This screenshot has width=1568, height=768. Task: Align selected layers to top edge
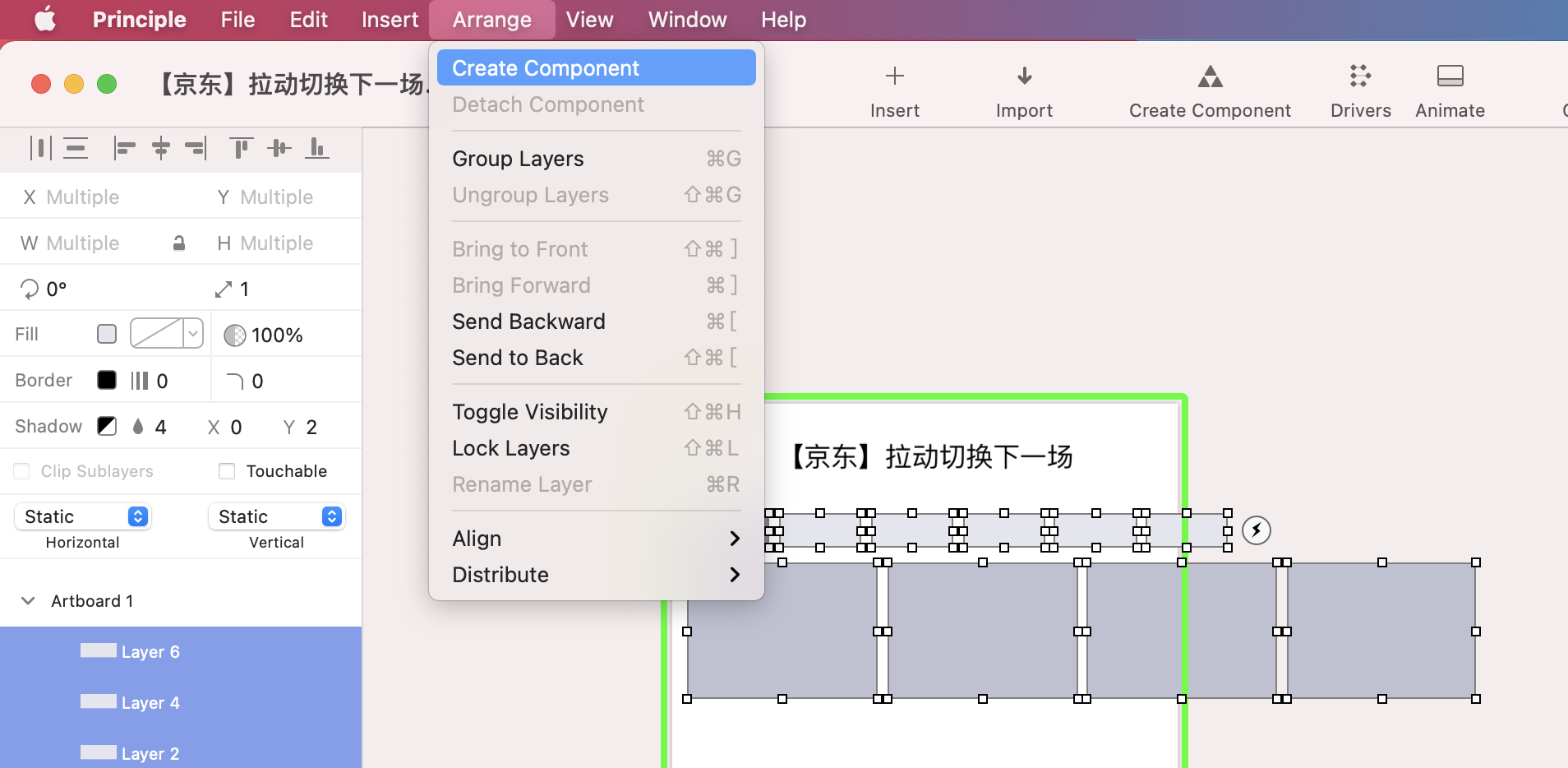(241, 148)
